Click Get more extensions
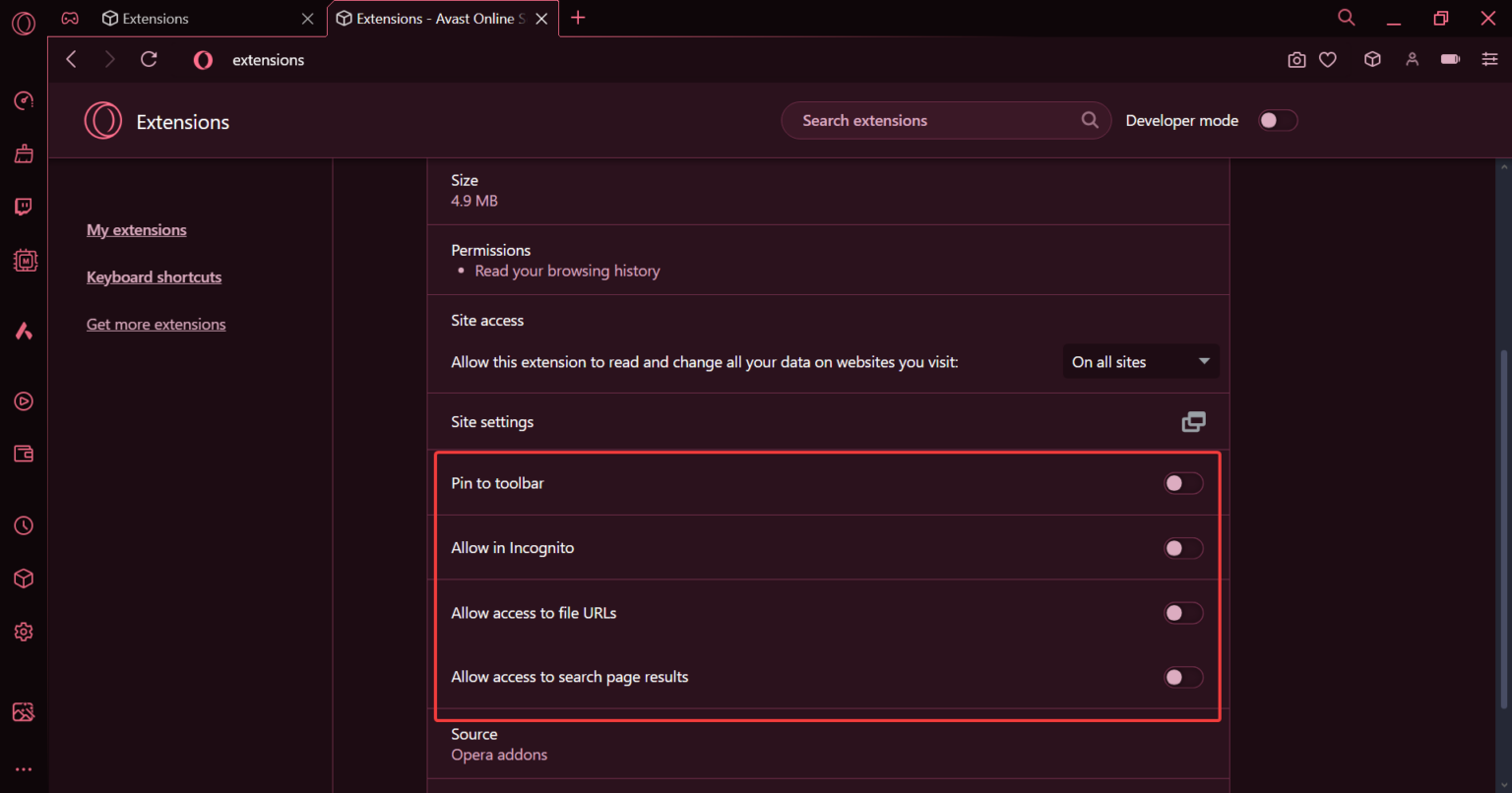The image size is (1512, 793). click(x=156, y=324)
